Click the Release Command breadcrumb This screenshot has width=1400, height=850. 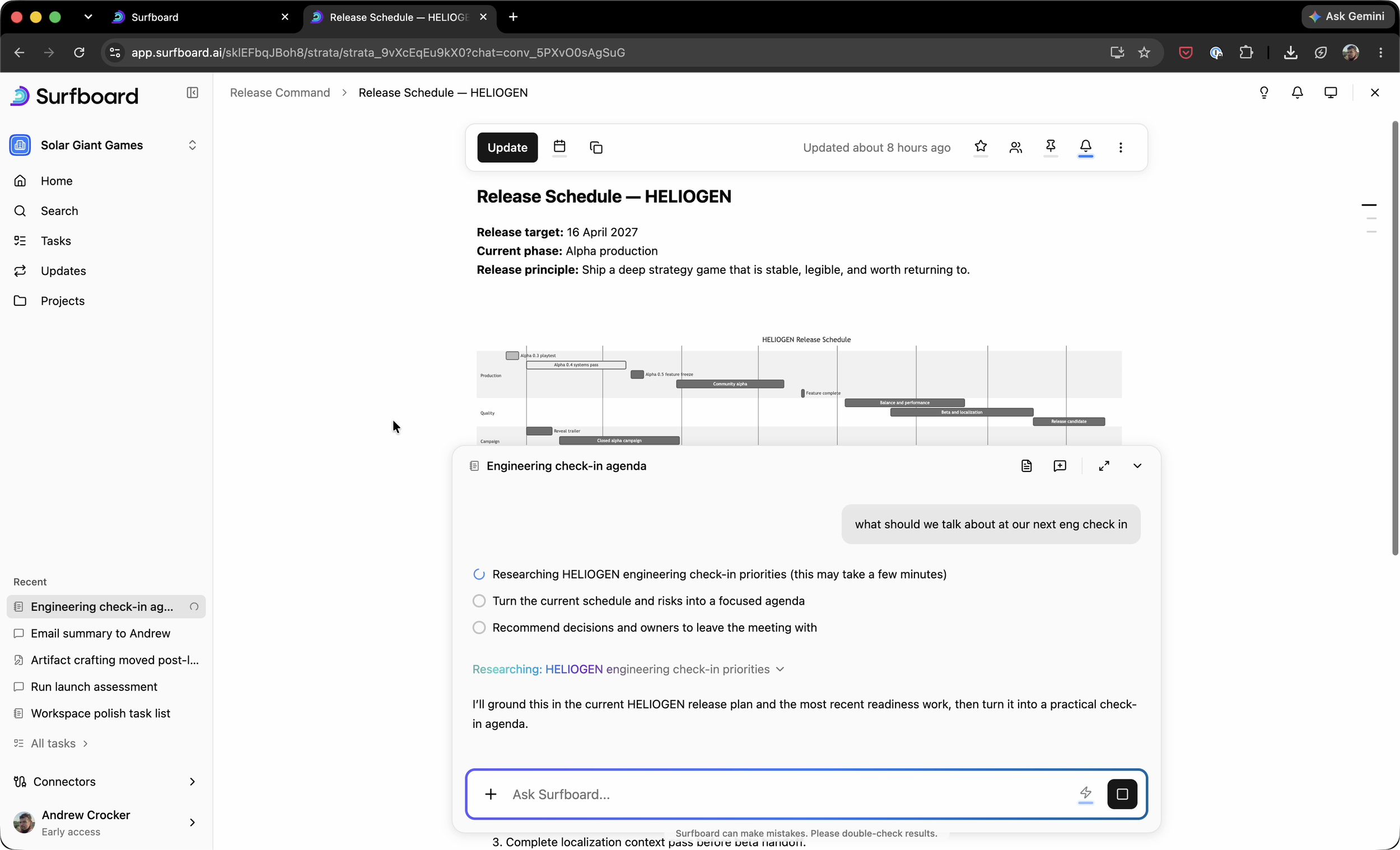coord(279,92)
